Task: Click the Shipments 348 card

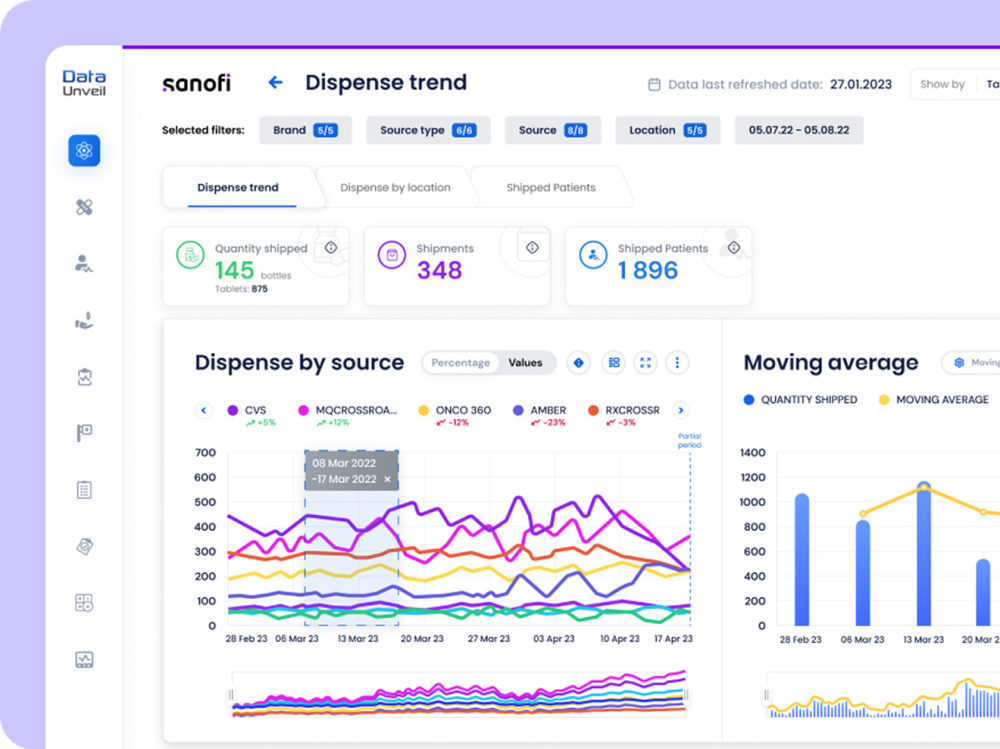Action: pyautogui.click(x=457, y=266)
